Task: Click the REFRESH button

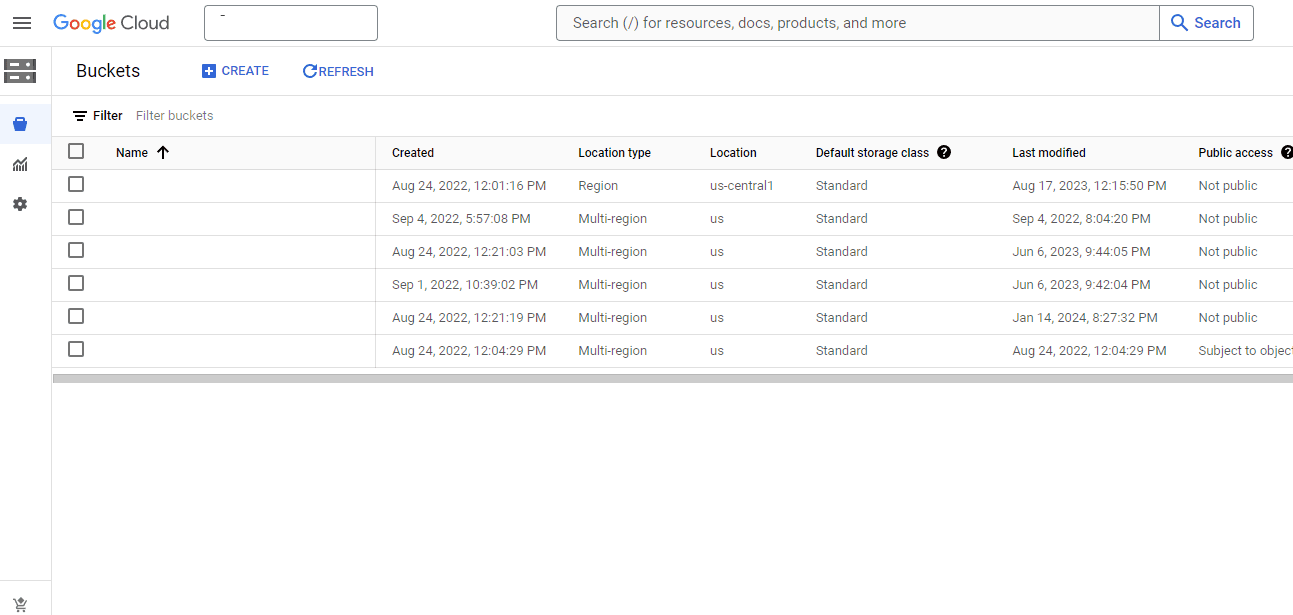Action: 338,71
